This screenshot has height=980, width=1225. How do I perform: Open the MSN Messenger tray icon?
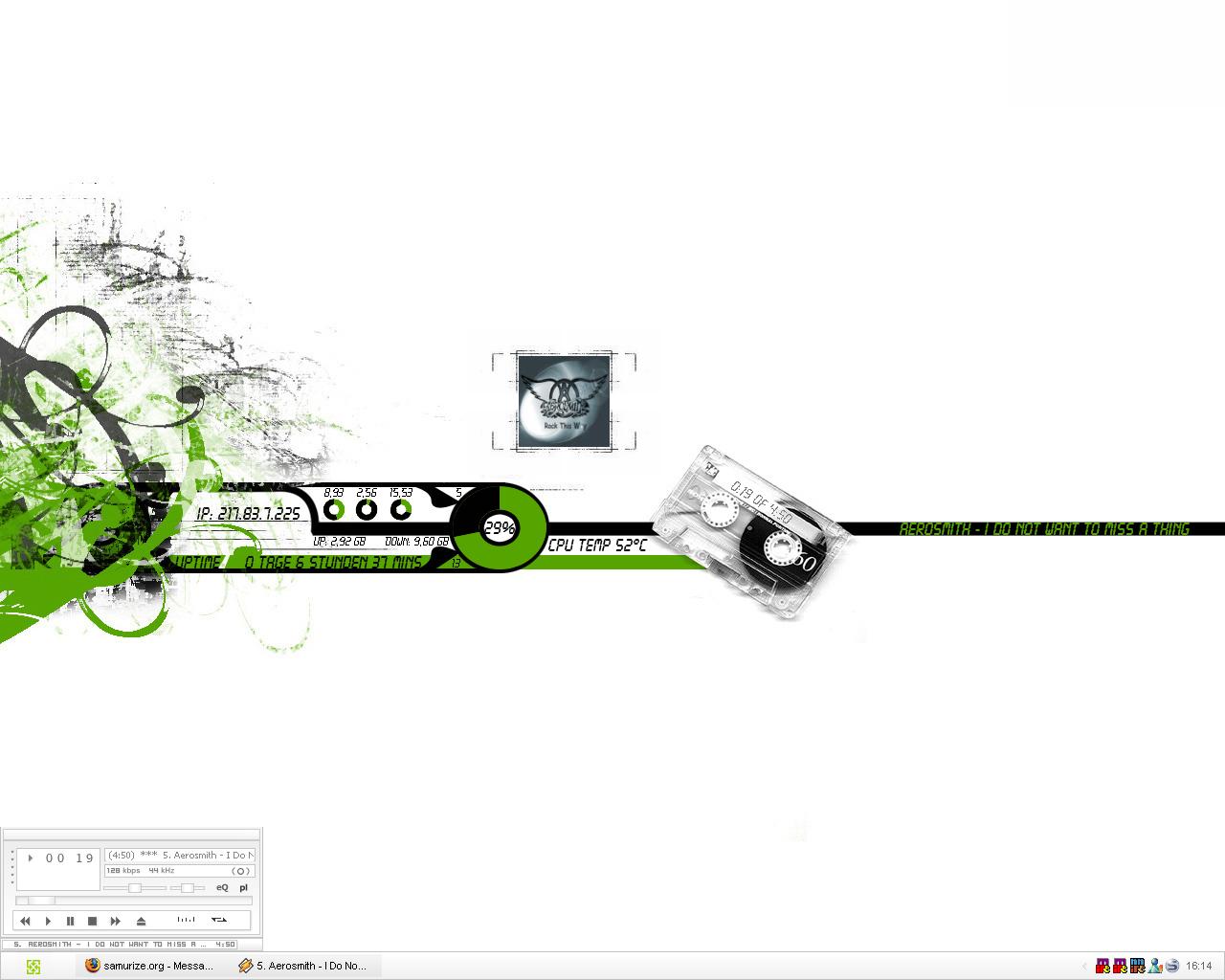[1155, 966]
